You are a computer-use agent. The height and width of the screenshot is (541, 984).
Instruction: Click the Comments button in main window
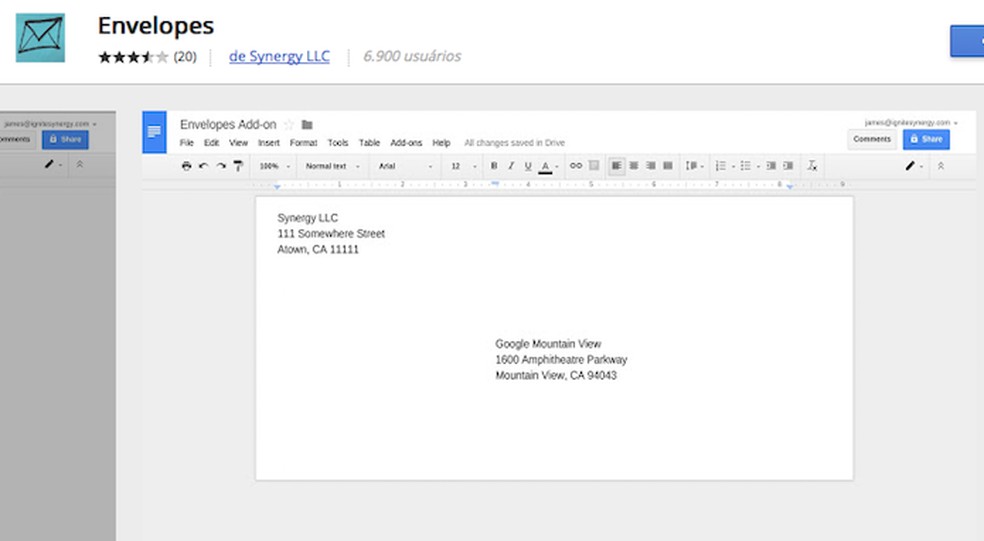coord(872,139)
